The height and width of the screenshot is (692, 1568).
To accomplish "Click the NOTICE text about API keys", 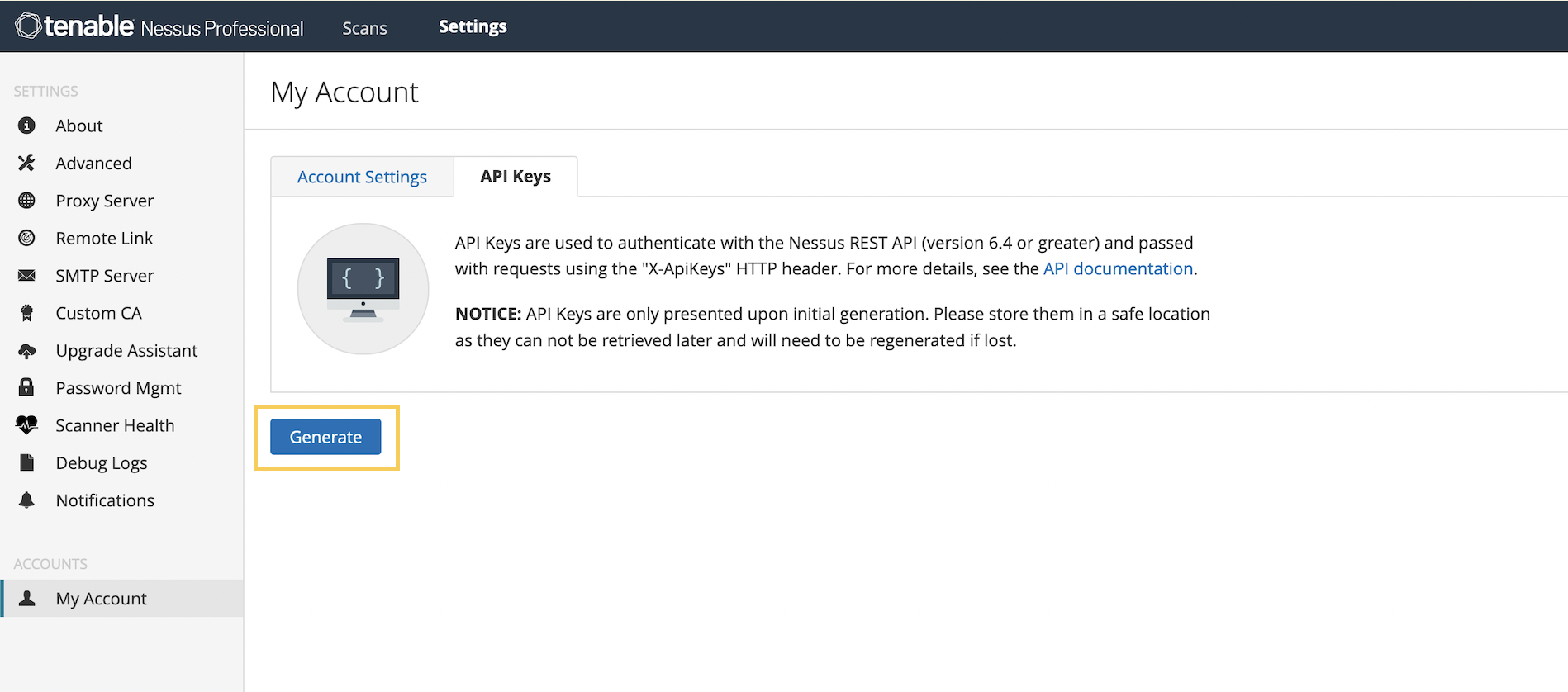I will pos(833,327).
